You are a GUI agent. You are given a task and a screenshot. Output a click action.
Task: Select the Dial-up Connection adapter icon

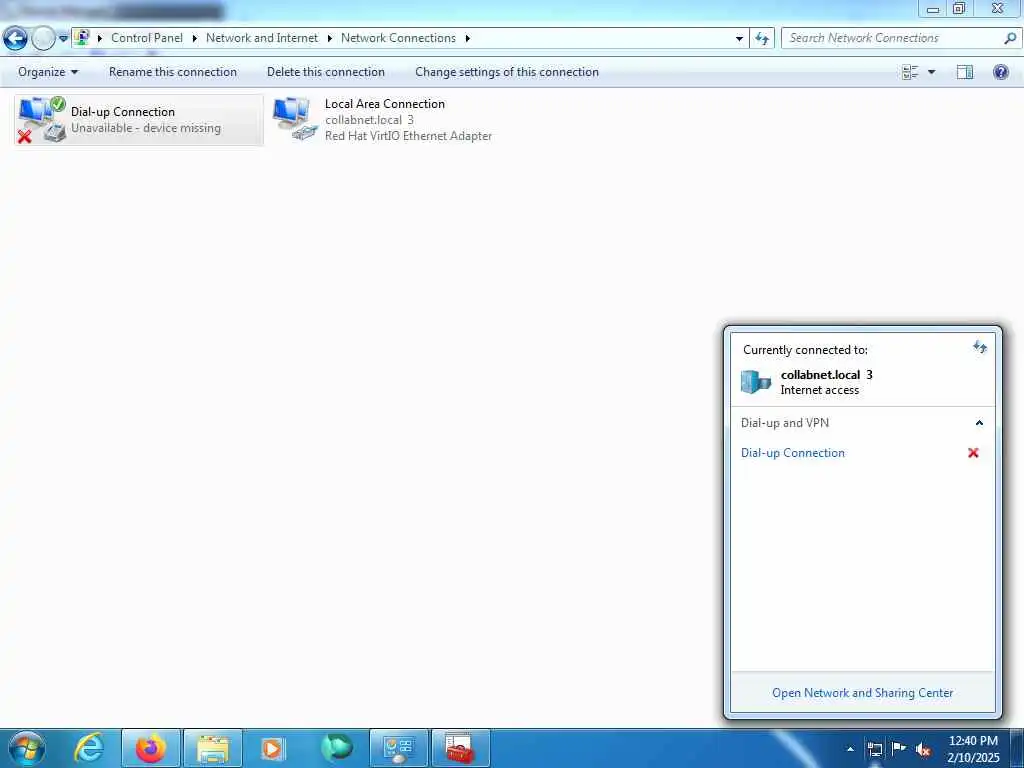(42, 120)
